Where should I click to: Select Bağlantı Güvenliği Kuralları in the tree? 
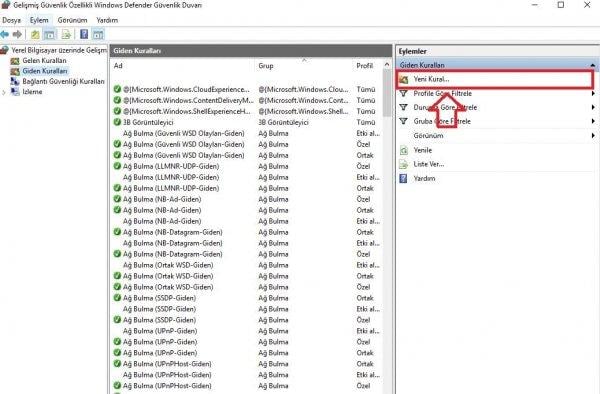63,81
